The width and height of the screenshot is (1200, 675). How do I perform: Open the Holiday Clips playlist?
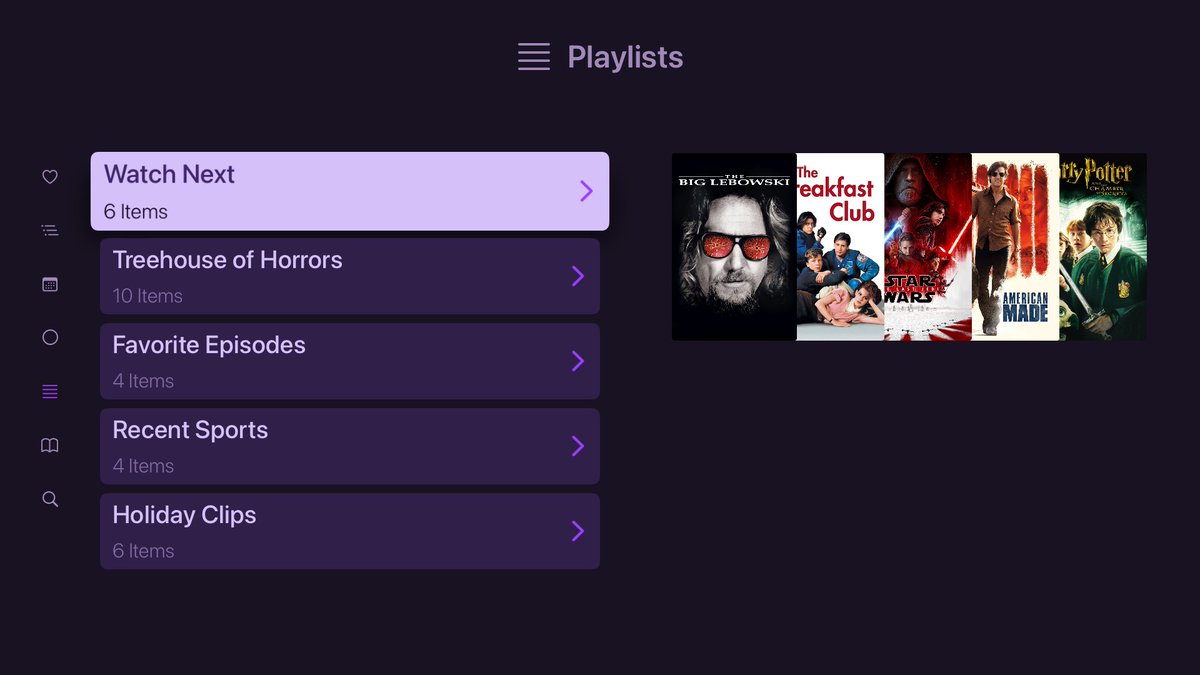350,531
